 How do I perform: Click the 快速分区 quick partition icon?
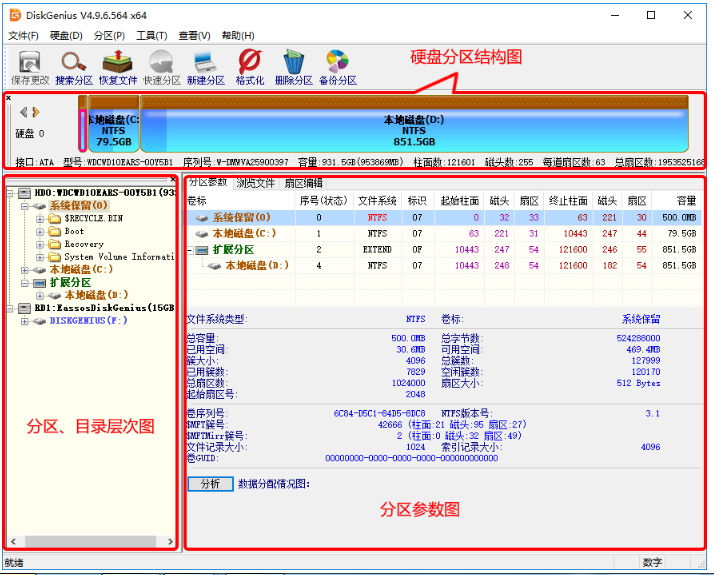pos(162,67)
